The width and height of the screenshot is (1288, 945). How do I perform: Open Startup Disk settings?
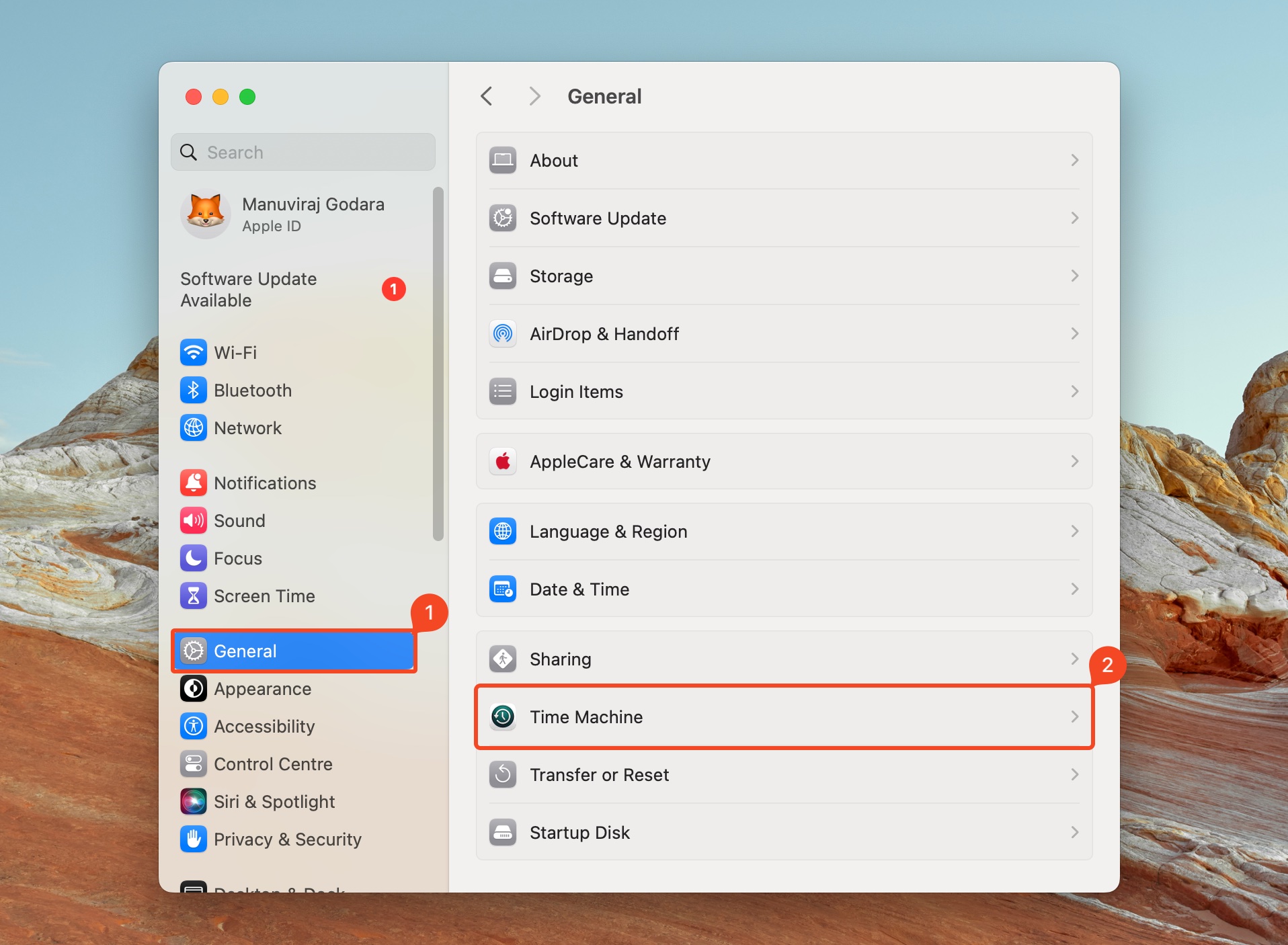coord(784,832)
